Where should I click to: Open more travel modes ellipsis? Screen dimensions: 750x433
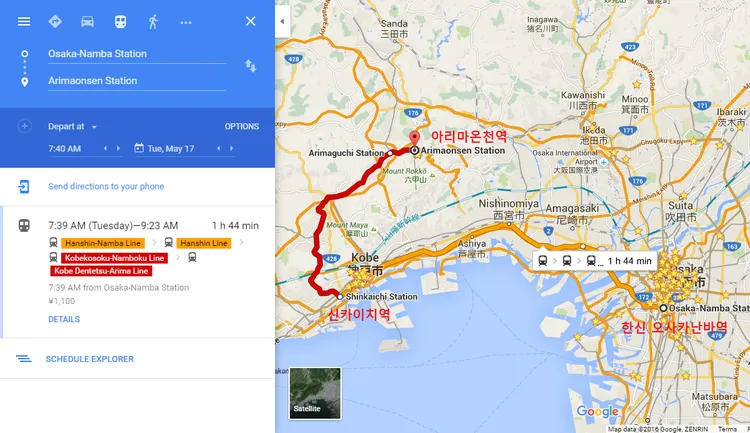pyautogui.click(x=186, y=22)
